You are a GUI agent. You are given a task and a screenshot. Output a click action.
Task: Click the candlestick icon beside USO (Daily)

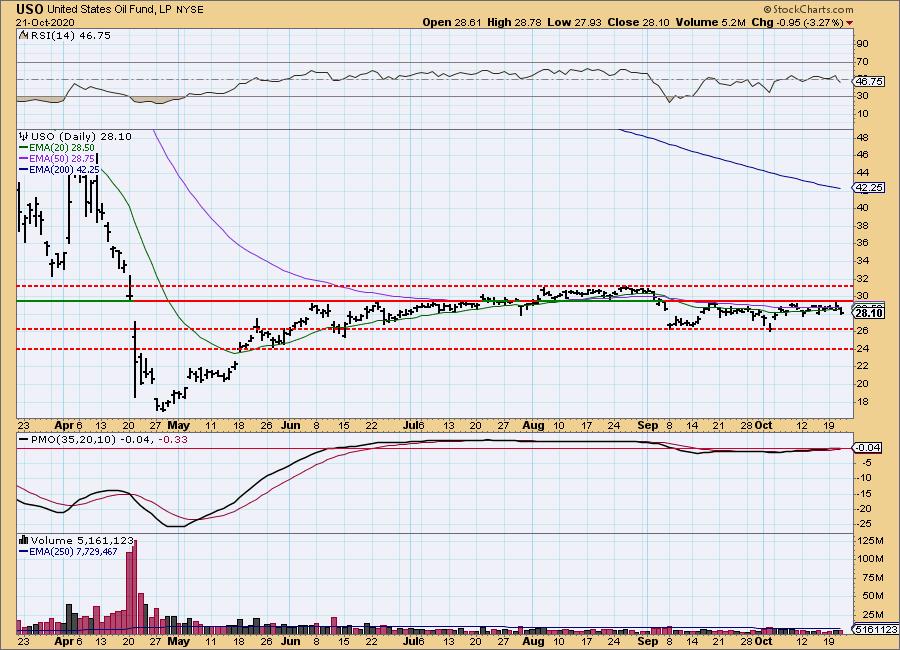(23, 136)
